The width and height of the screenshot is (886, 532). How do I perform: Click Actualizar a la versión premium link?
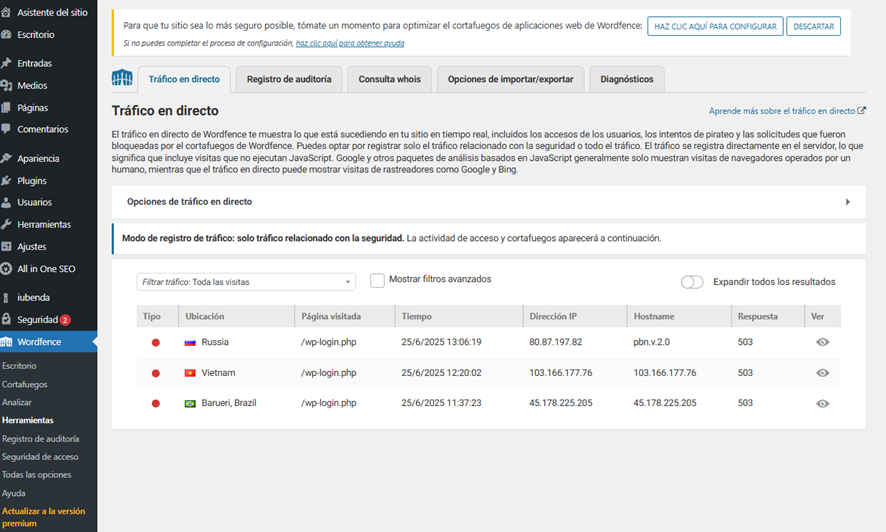click(x=44, y=517)
